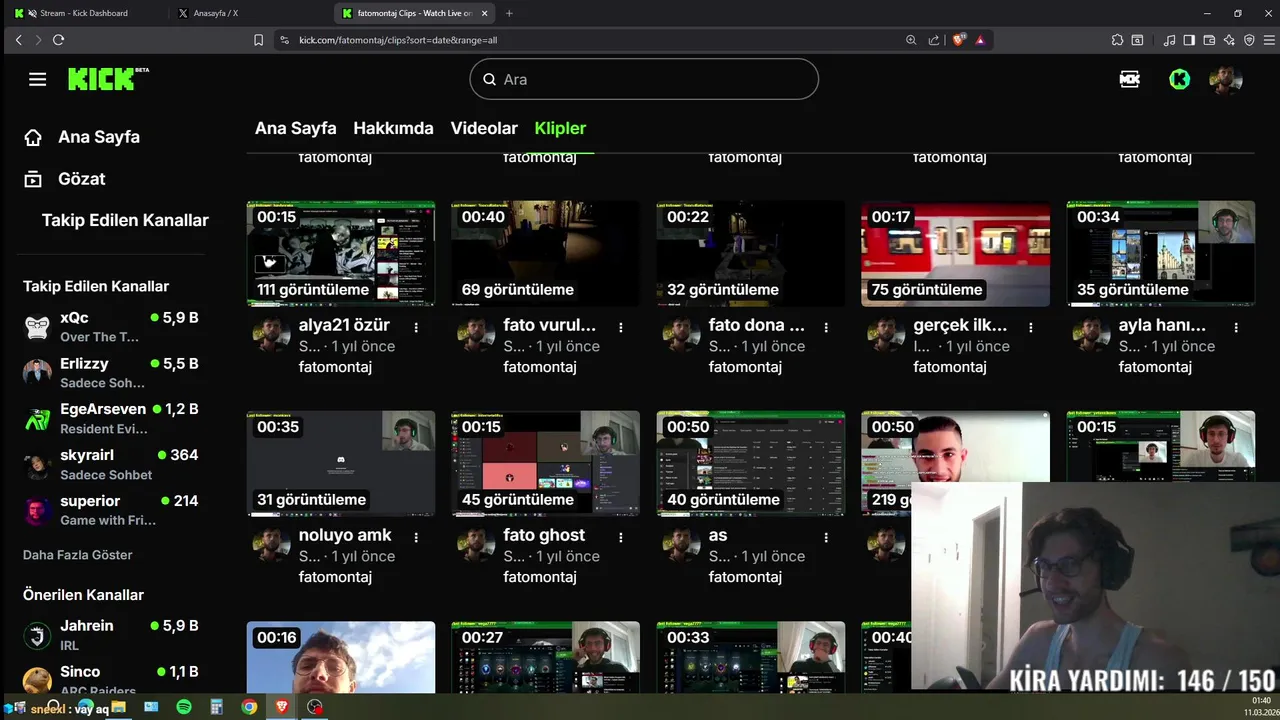This screenshot has height=720, width=1280.
Task: Open the browser main menu icon
Action: [1269, 40]
